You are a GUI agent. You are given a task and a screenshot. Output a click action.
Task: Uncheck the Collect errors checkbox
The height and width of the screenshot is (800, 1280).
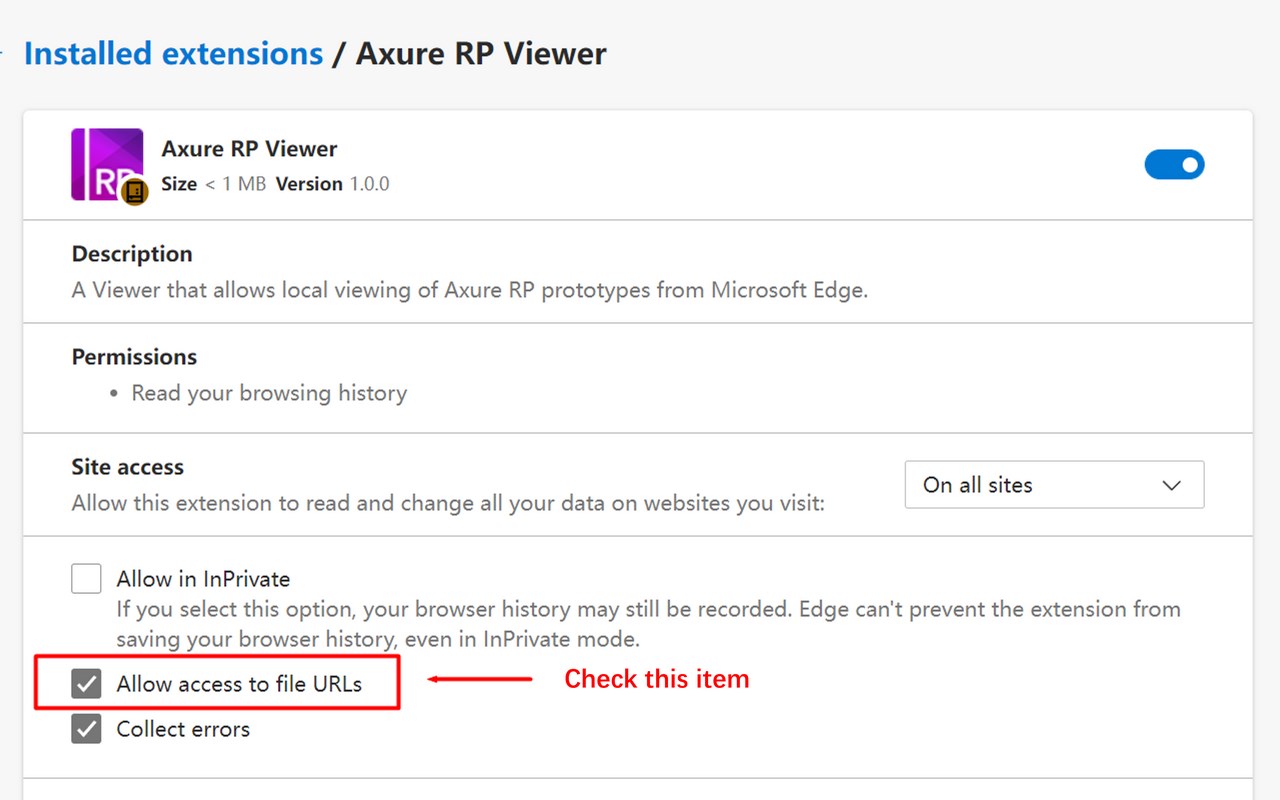coord(86,729)
